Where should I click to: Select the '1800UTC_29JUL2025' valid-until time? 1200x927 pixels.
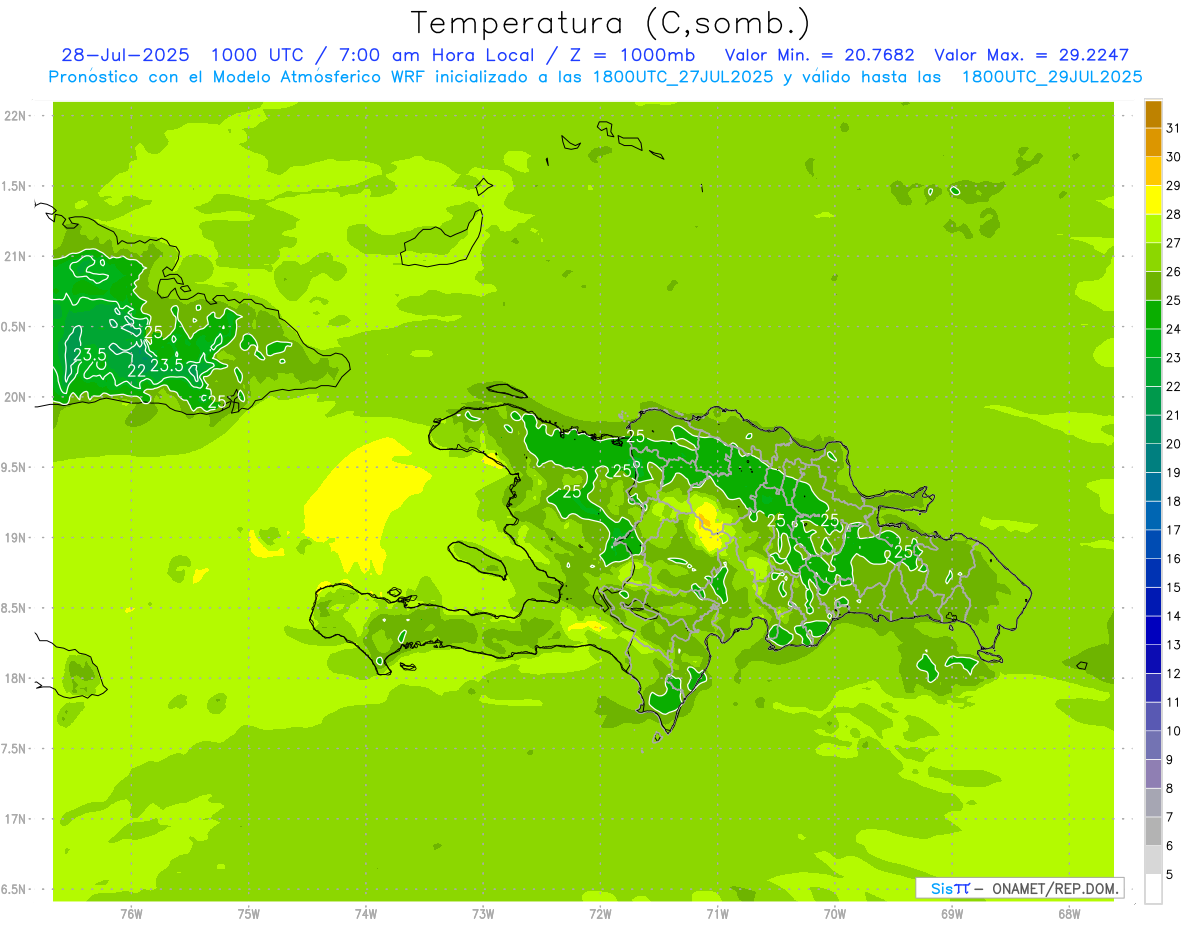(1051, 77)
